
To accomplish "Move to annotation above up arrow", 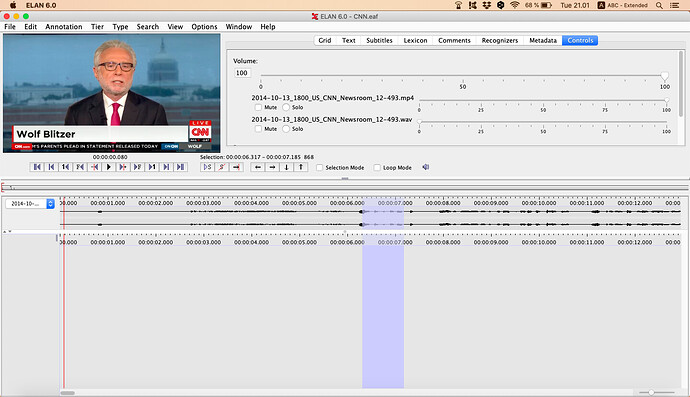I will pyautogui.click(x=301, y=167).
